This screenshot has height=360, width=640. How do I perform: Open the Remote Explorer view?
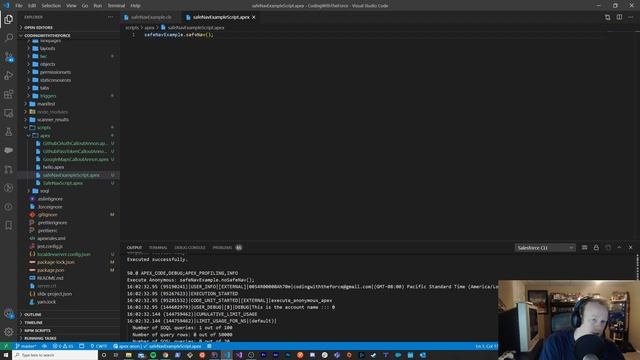point(9,113)
